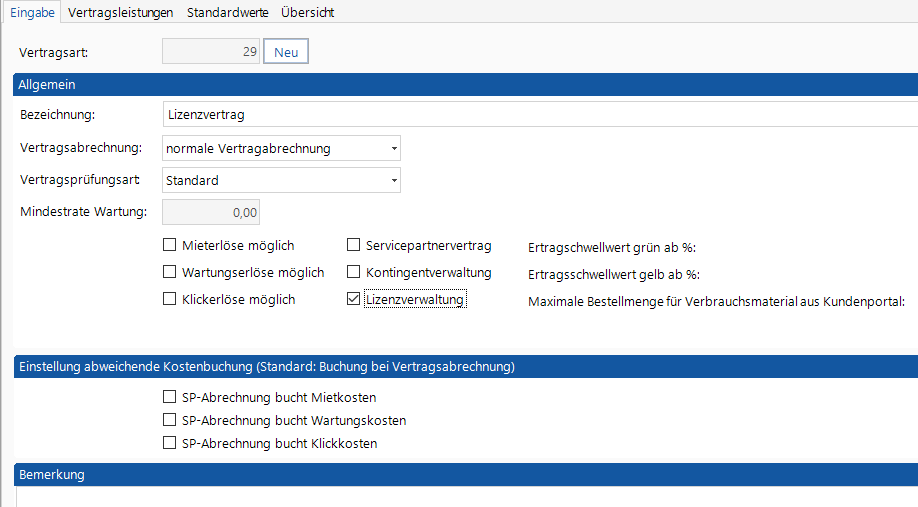Switch to the Eingabe tab
The width and height of the screenshot is (918, 507).
click(32, 12)
